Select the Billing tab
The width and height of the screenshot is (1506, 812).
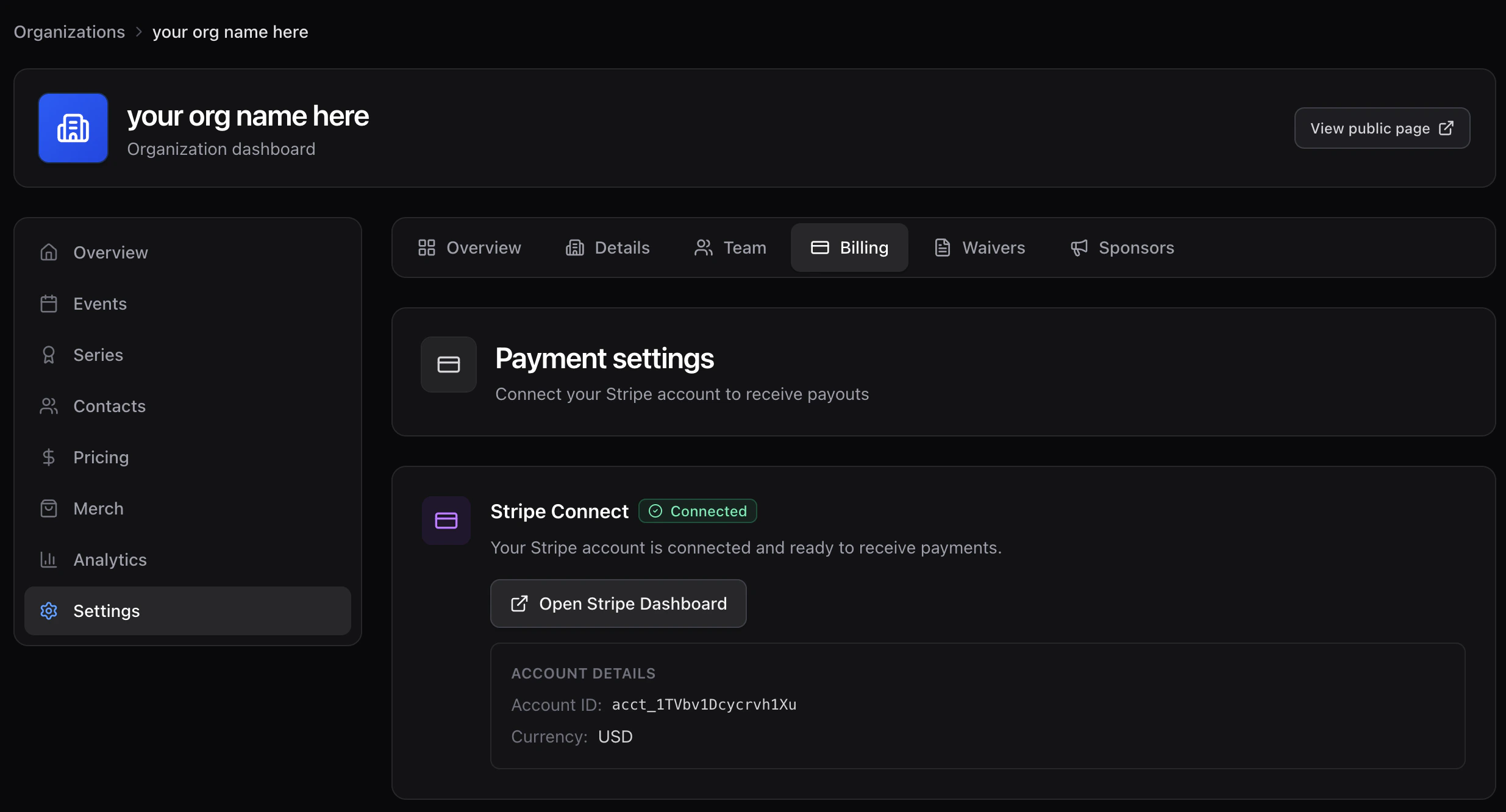(x=850, y=248)
